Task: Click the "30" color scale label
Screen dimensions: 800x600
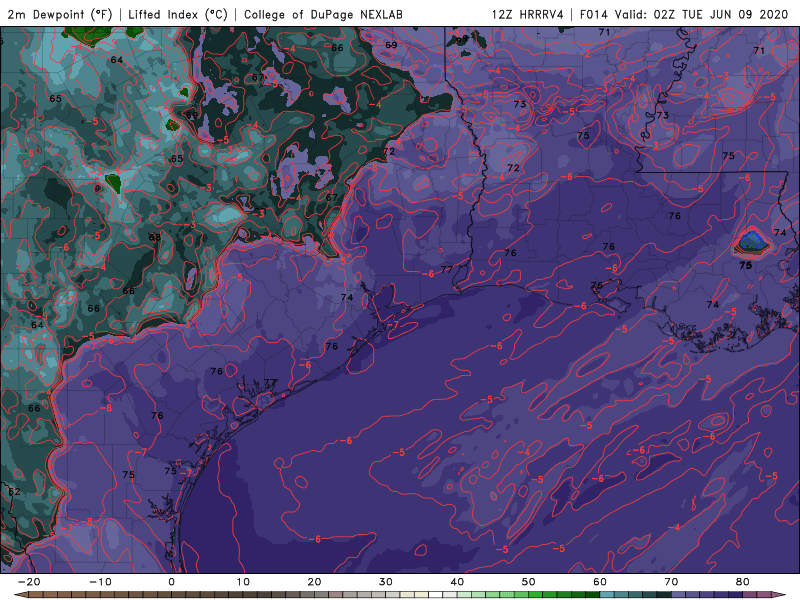Action: tap(386, 582)
